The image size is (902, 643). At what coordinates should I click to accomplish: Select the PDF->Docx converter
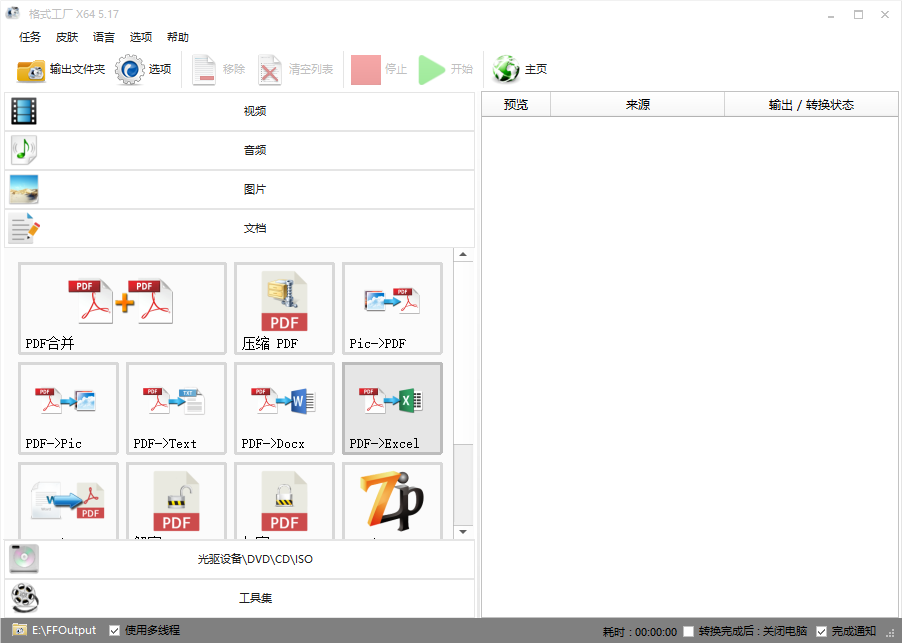[283, 408]
